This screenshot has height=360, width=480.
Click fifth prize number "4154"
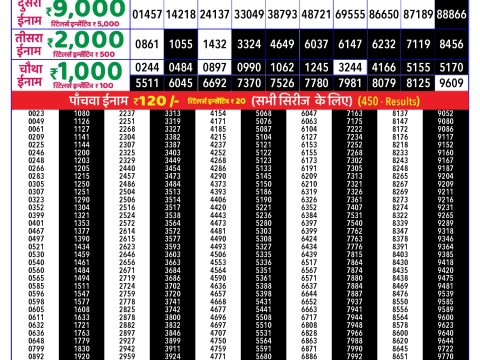218,113
